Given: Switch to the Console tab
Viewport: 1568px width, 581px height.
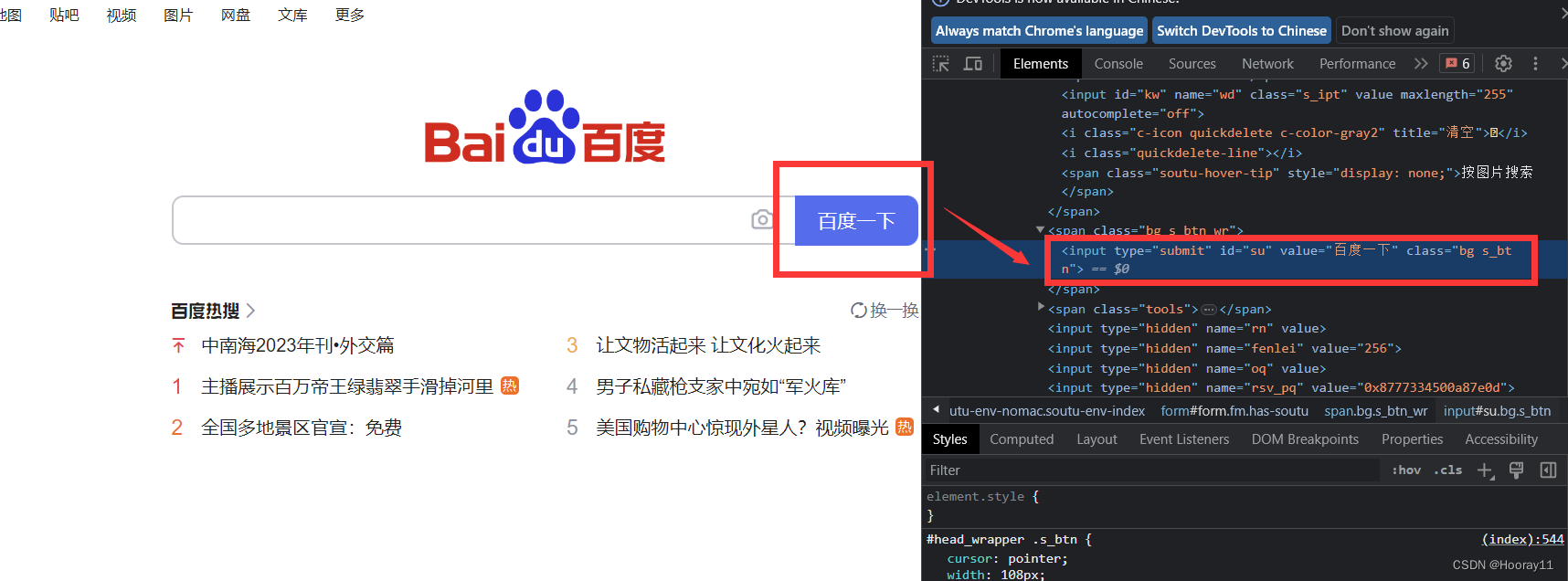Looking at the screenshot, I should pyautogui.click(x=1118, y=63).
